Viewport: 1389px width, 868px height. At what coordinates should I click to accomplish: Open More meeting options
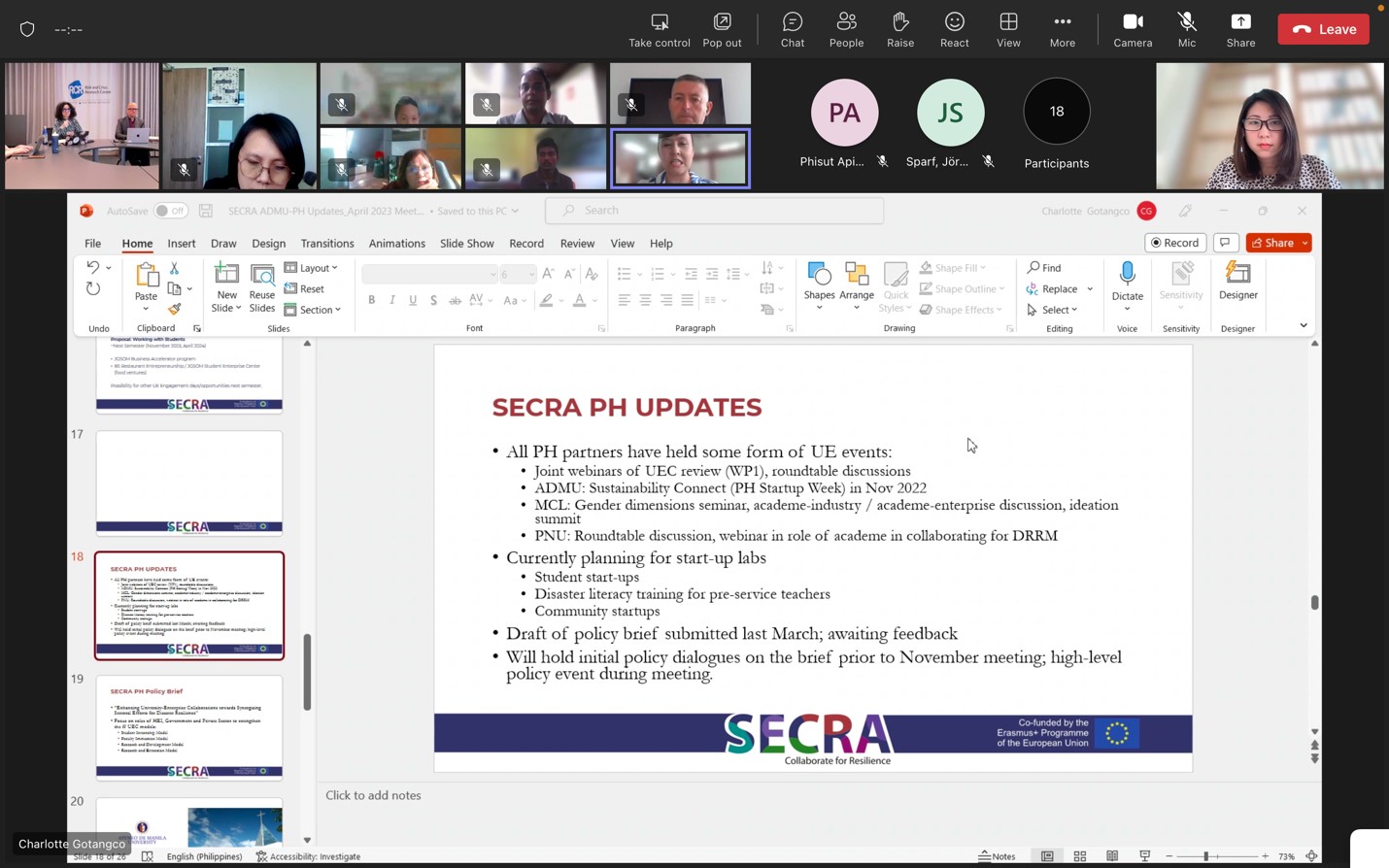pyautogui.click(x=1063, y=29)
